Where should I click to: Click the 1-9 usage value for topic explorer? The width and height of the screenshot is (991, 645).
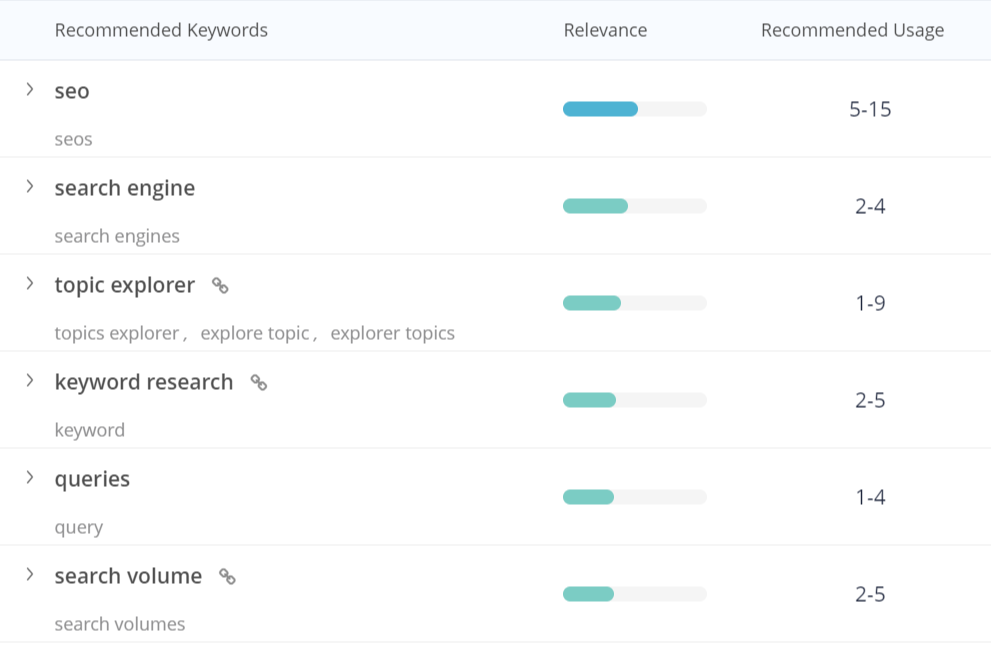870,303
